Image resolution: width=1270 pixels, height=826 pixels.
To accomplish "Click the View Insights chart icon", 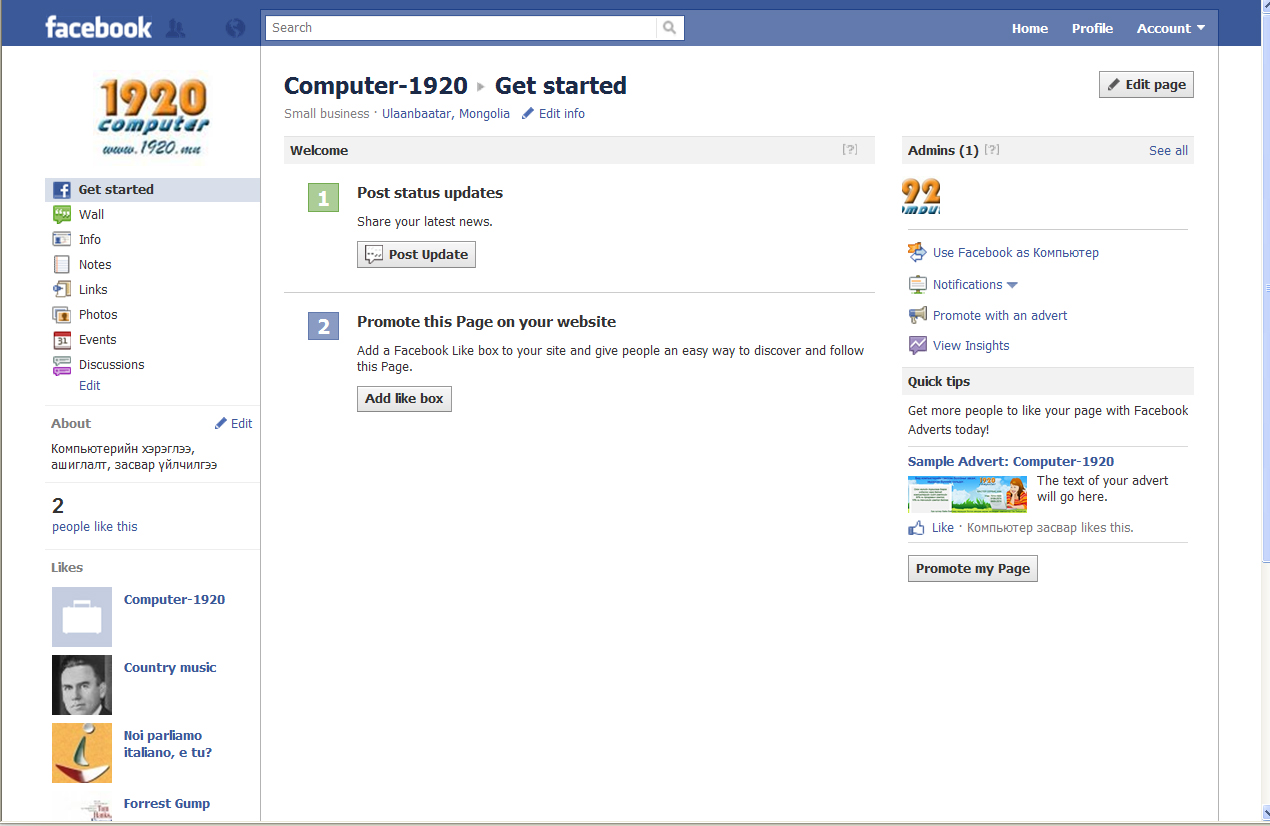I will click(917, 346).
